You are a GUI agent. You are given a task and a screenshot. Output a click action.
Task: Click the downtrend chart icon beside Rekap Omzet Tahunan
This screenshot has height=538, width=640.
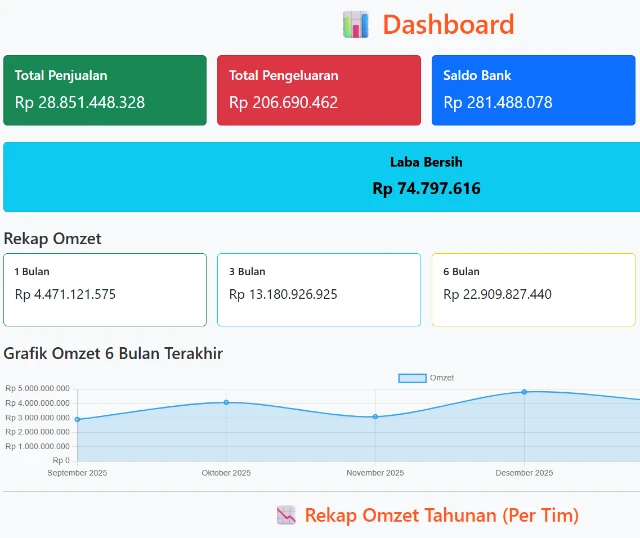click(x=286, y=515)
